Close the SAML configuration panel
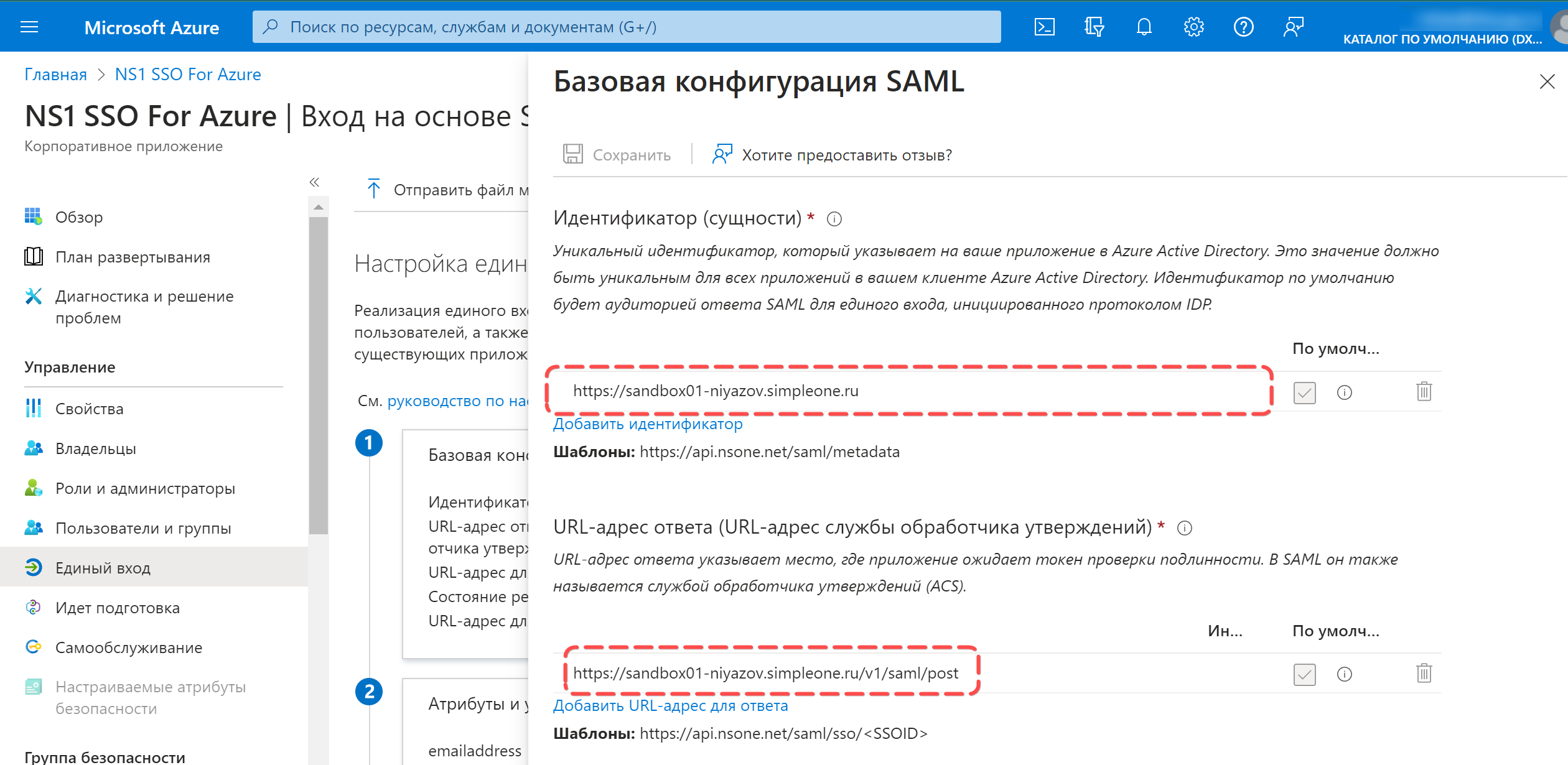The width and height of the screenshot is (1568, 765). pos(1547,81)
